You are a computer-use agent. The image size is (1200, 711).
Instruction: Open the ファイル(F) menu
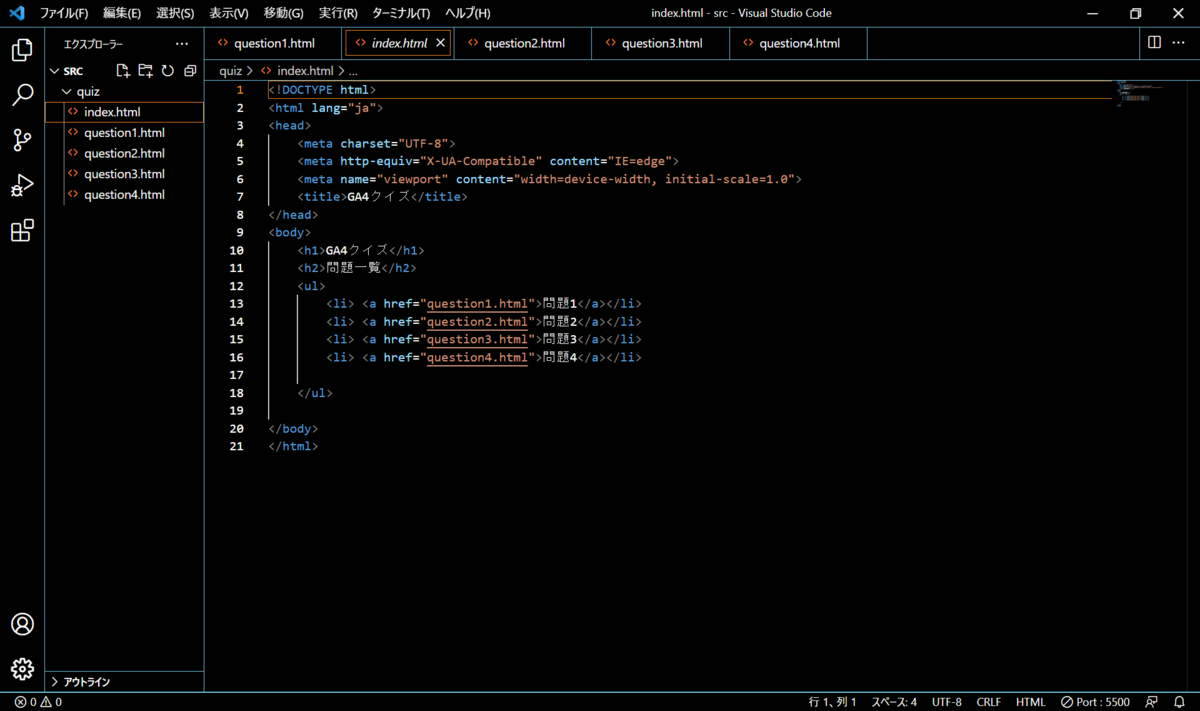[64, 13]
